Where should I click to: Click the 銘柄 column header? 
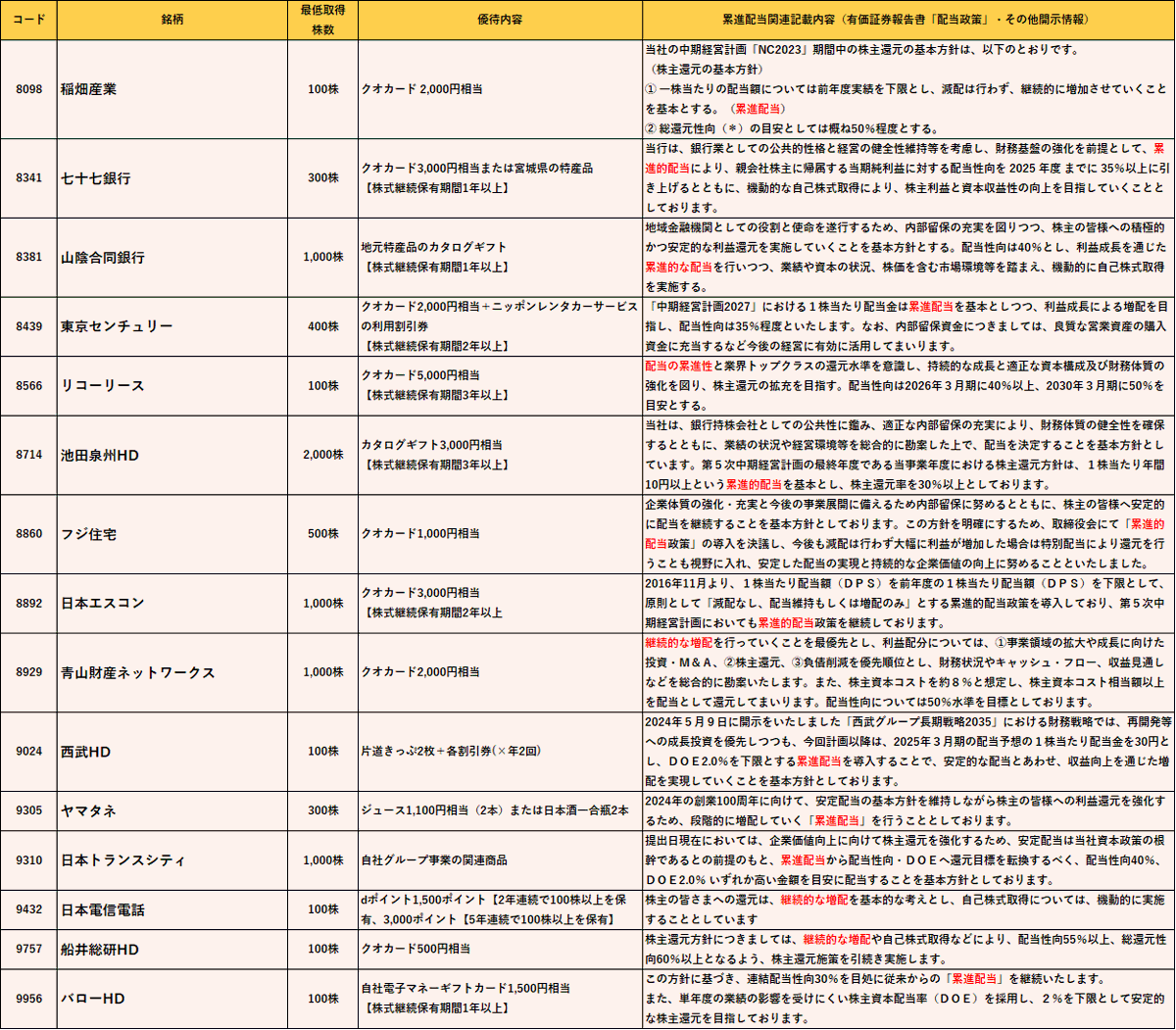point(172,20)
